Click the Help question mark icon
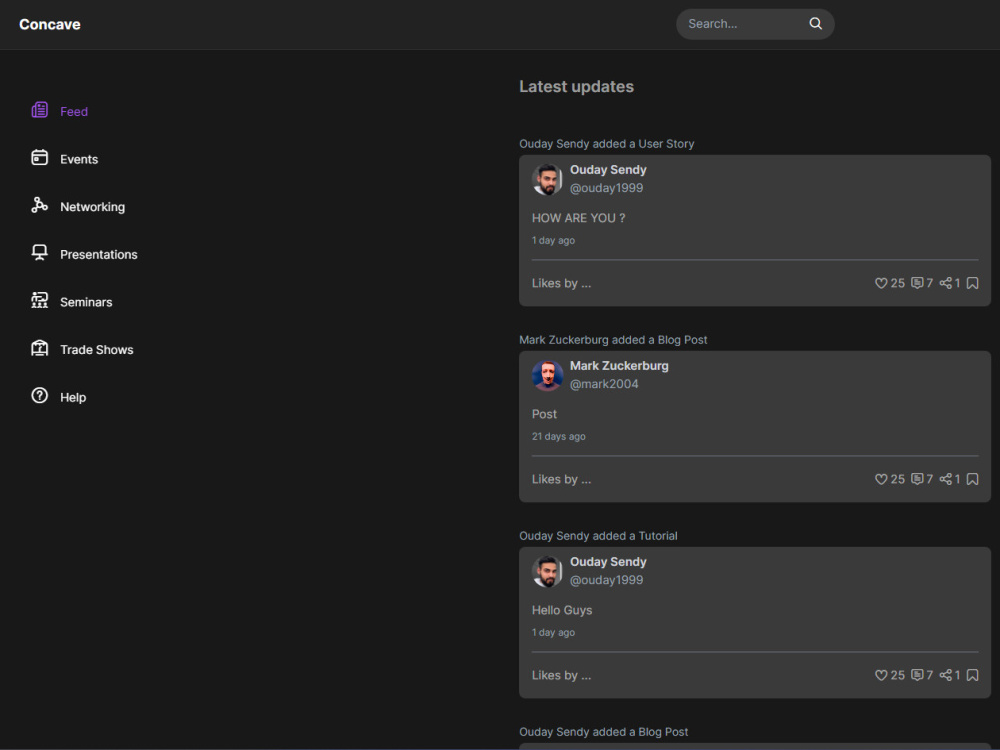1000x750 pixels. coord(40,395)
